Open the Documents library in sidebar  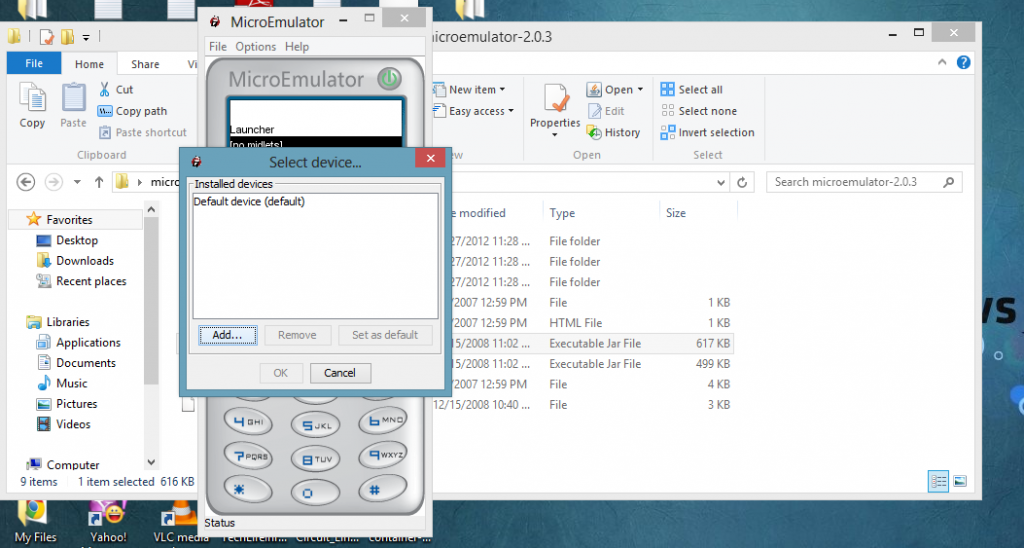(76, 363)
